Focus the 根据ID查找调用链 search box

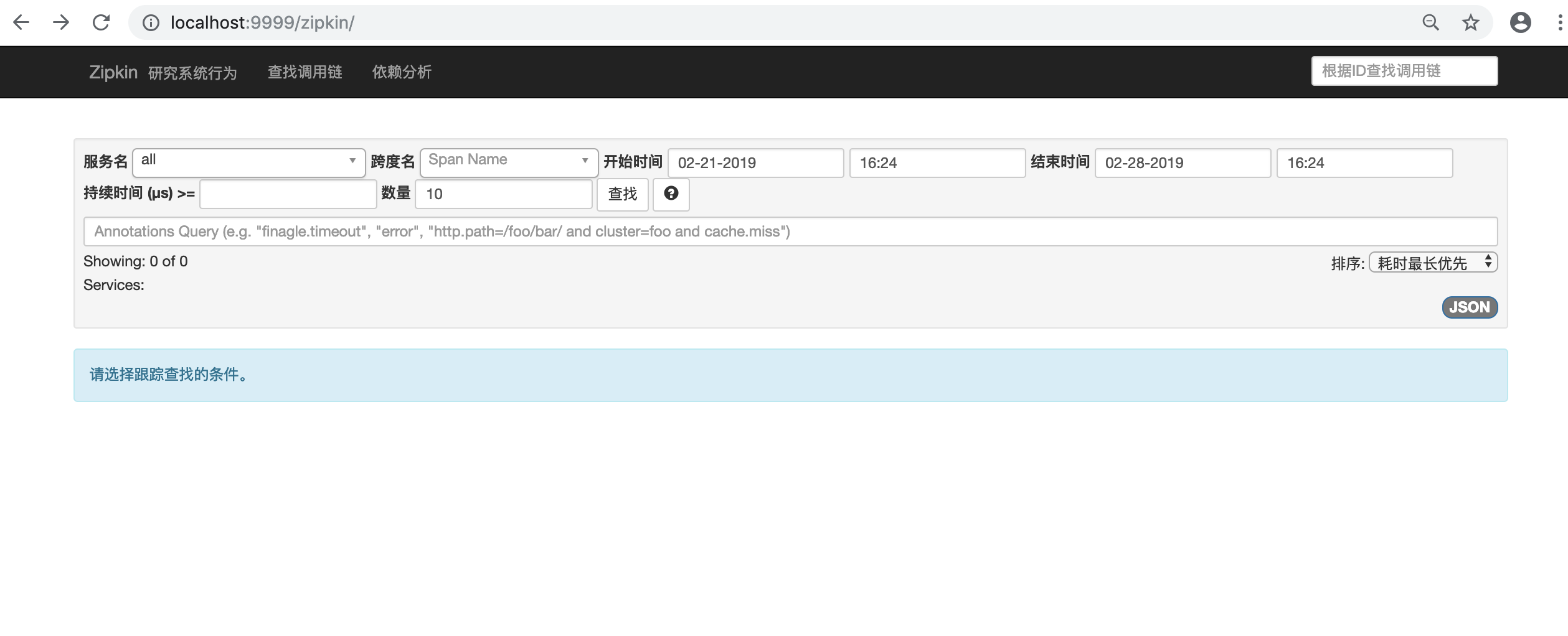point(1405,71)
